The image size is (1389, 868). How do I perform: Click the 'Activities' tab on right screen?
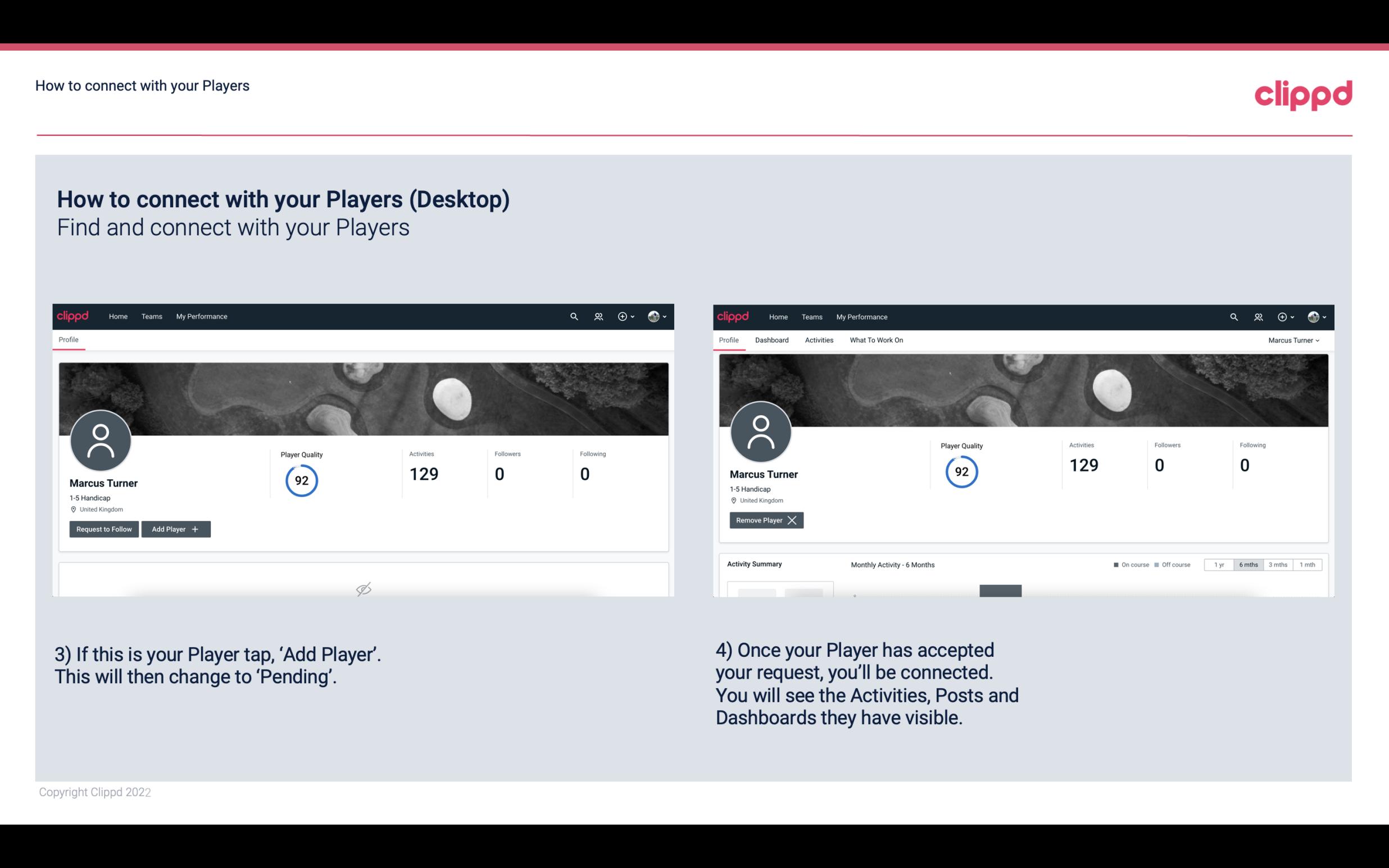819,340
